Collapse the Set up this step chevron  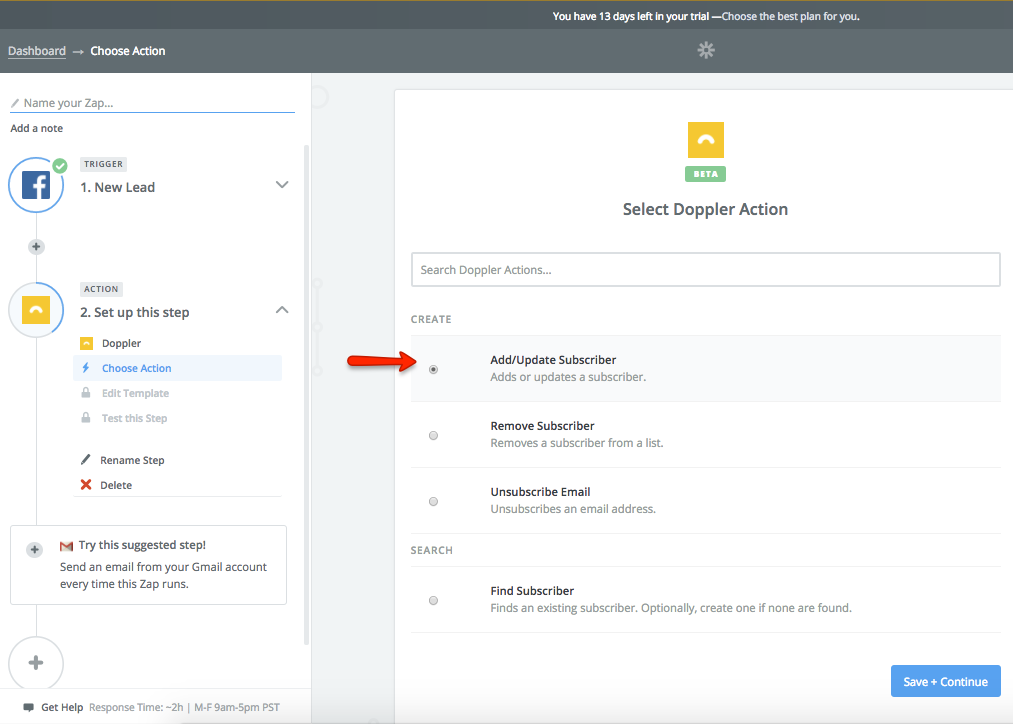[282, 310]
